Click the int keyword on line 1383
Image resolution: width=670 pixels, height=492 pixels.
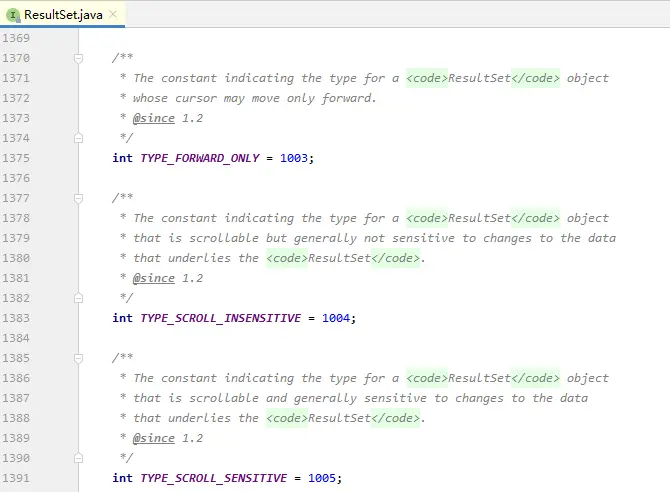[123, 318]
